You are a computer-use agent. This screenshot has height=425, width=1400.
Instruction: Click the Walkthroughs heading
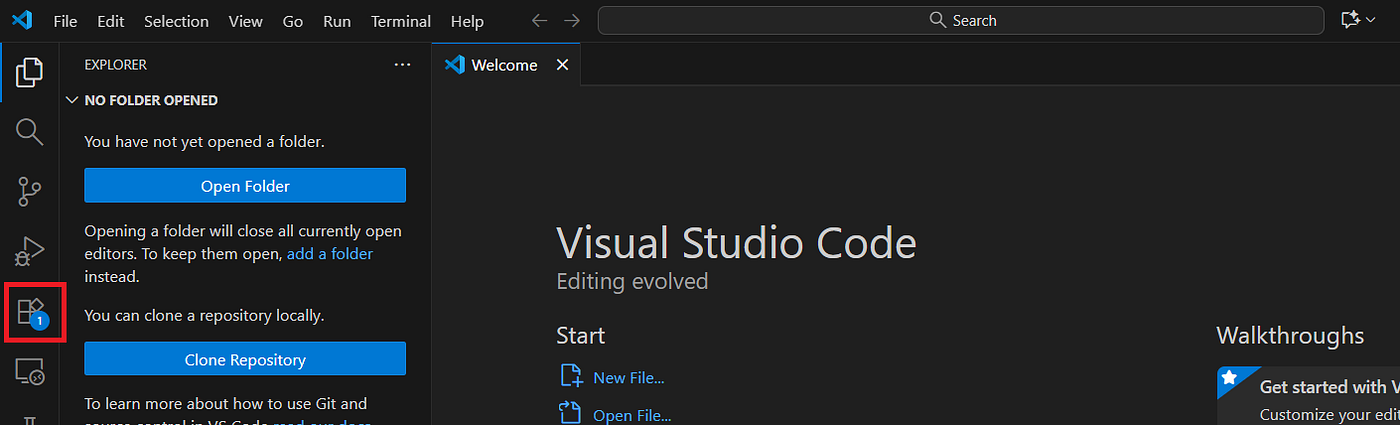point(1290,335)
